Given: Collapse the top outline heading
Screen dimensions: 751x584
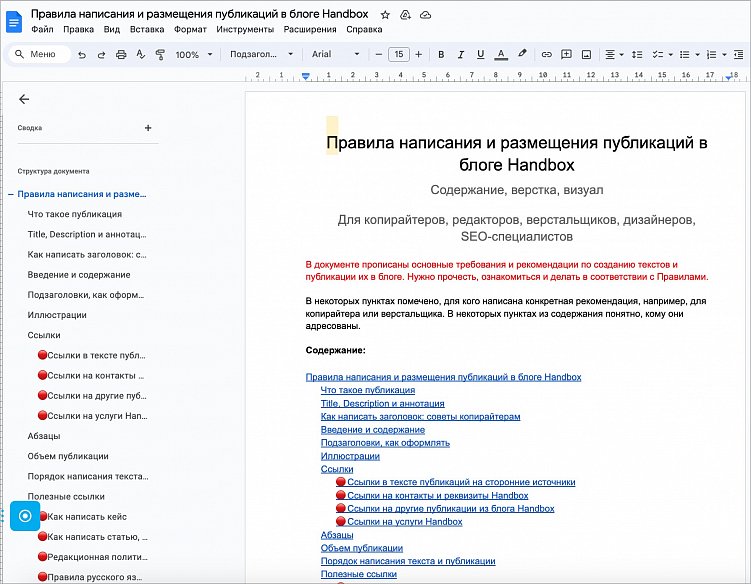Looking at the screenshot, I should click(x=11, y=195).
